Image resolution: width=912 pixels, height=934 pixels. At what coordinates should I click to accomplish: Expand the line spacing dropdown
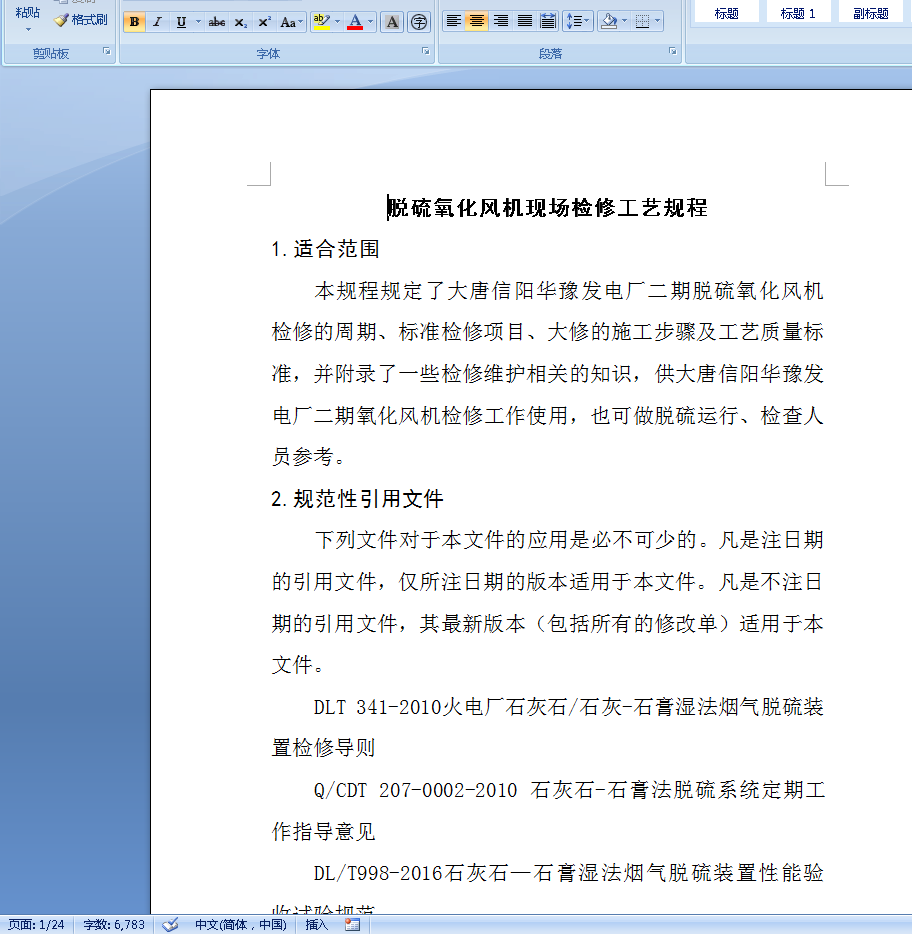587,21
